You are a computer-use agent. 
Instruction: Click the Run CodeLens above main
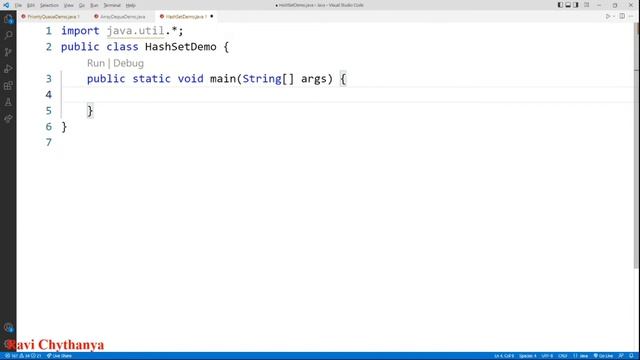pos(96,63)
